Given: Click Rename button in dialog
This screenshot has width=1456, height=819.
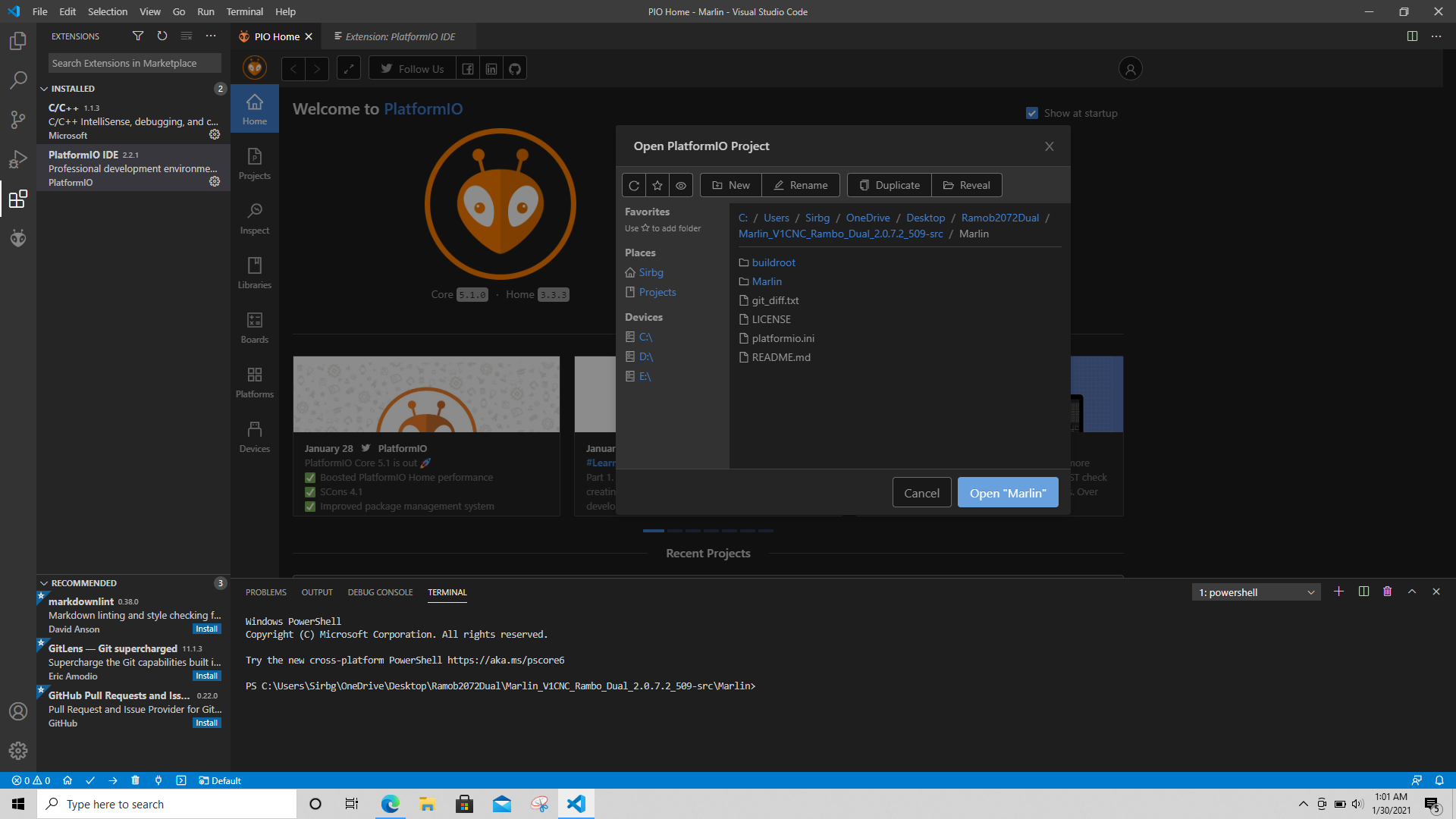Looking at the screenshot, I should coord(801,185).
